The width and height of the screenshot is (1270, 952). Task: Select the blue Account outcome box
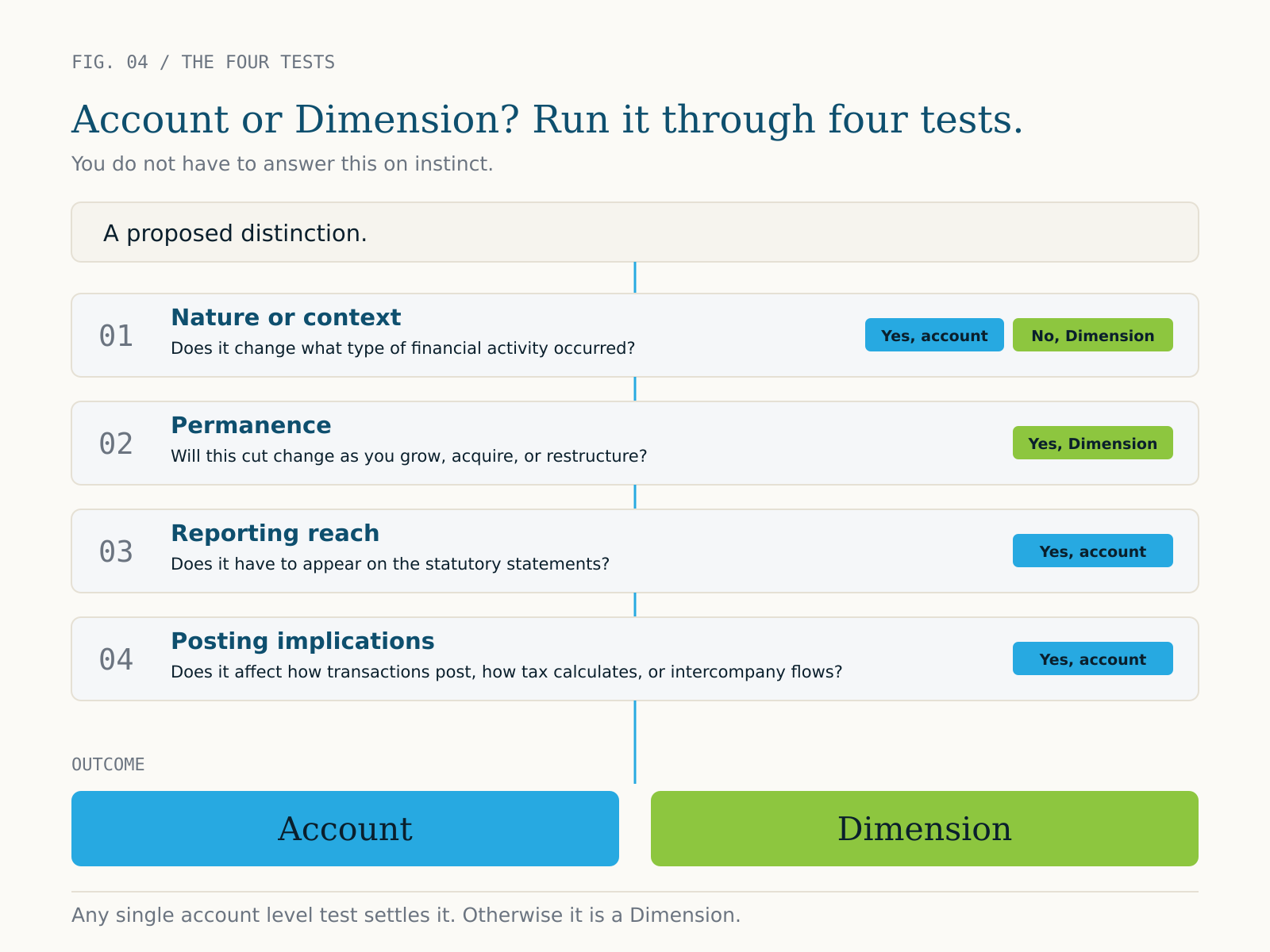pos(345,828)
